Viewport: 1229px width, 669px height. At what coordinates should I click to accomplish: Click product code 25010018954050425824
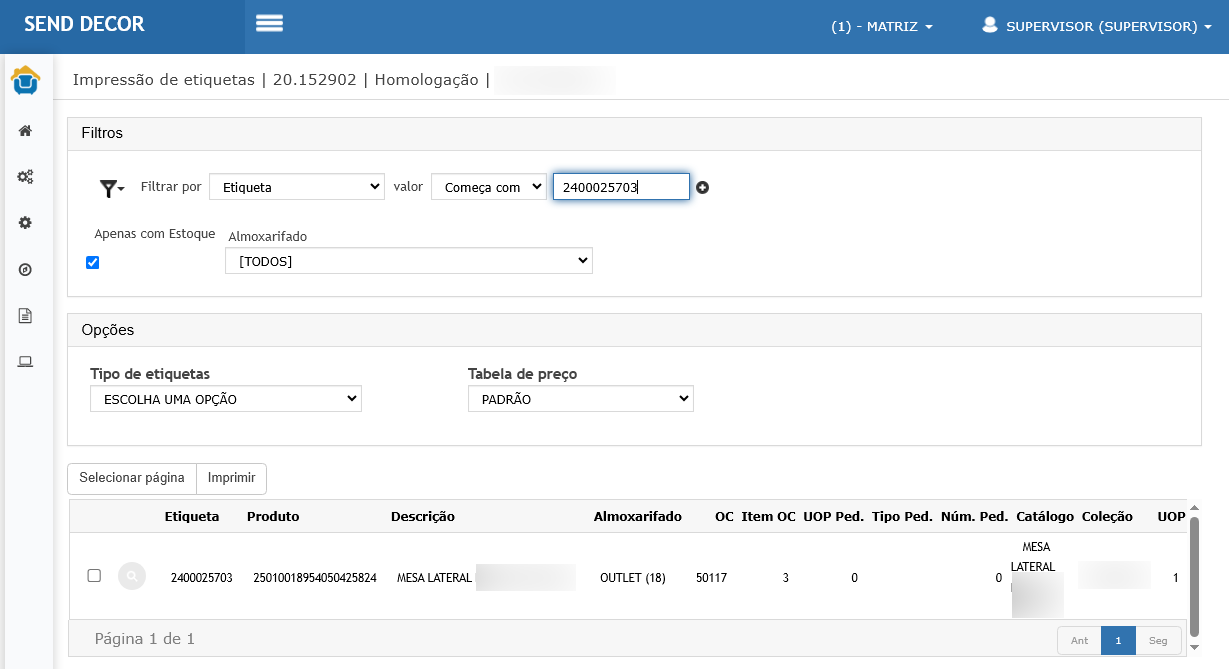pyautogui.click(x=315, y=577)
